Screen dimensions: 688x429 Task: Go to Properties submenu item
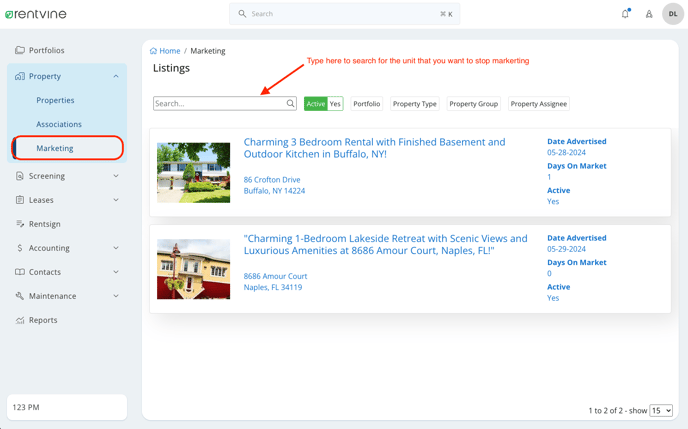(x=55, y=100)
